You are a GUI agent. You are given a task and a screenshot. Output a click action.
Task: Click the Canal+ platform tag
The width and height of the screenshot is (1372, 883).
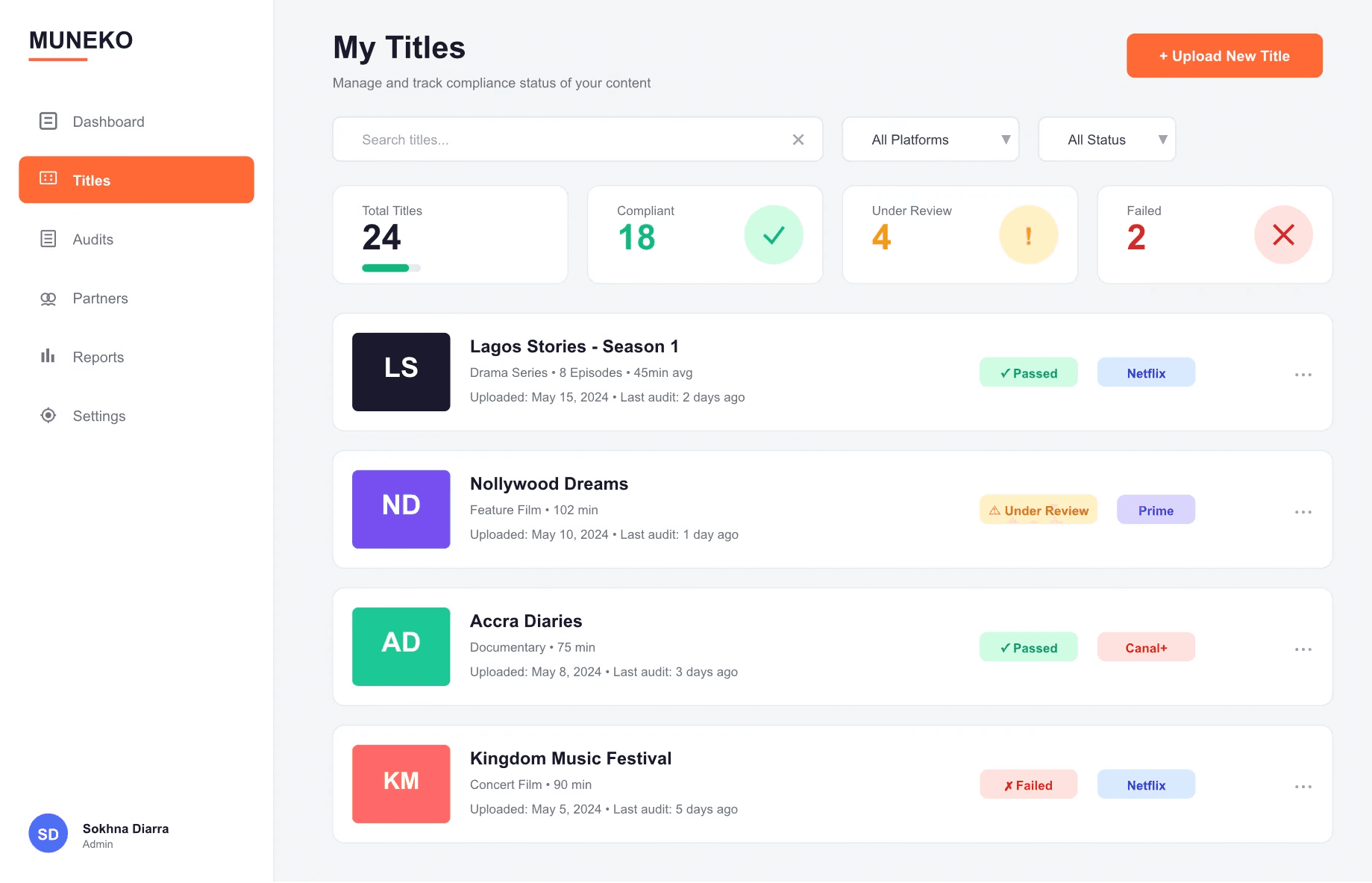tap(1146, 647)
